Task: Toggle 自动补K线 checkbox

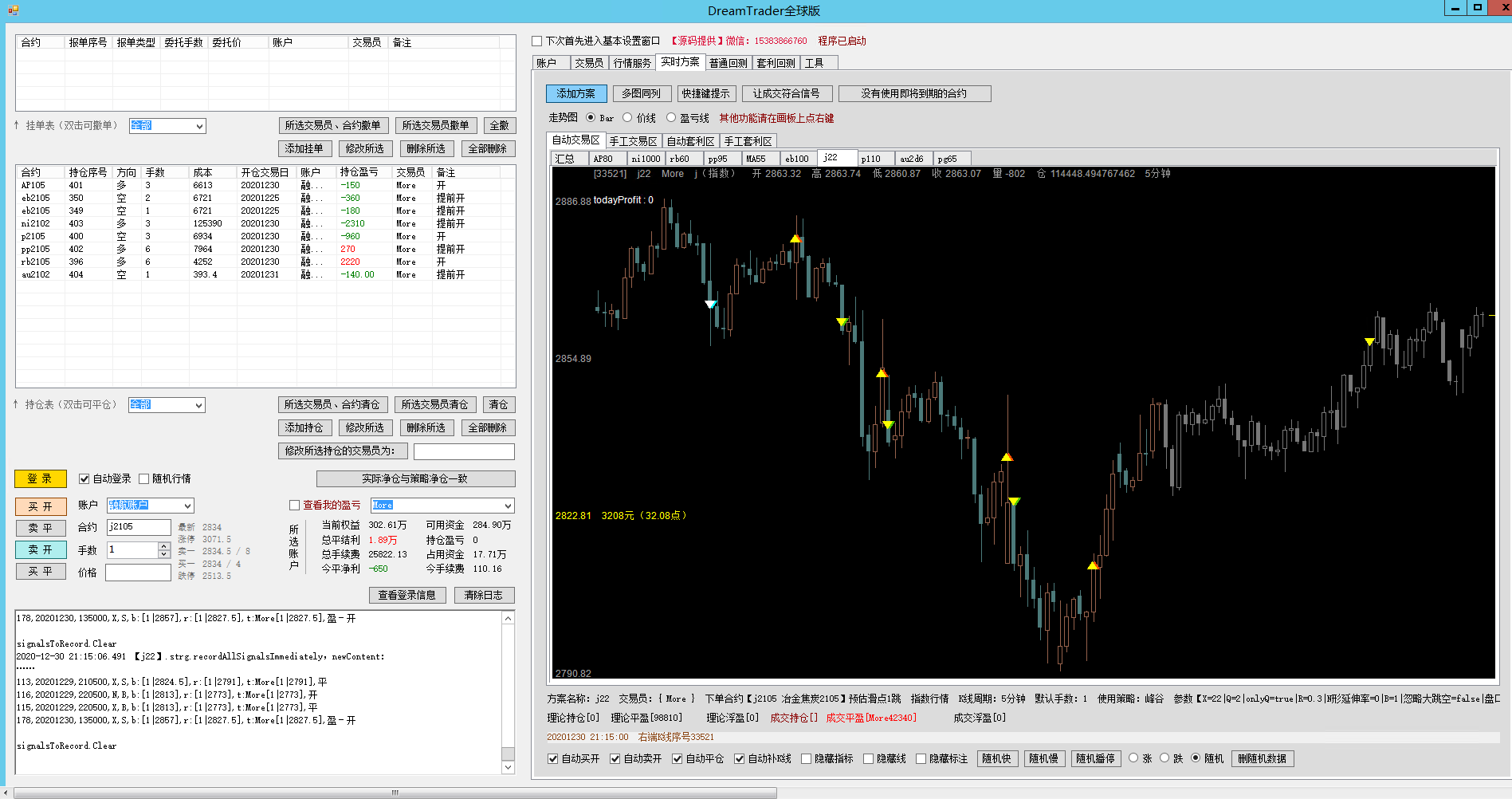Action: click(x=740, y=758)
